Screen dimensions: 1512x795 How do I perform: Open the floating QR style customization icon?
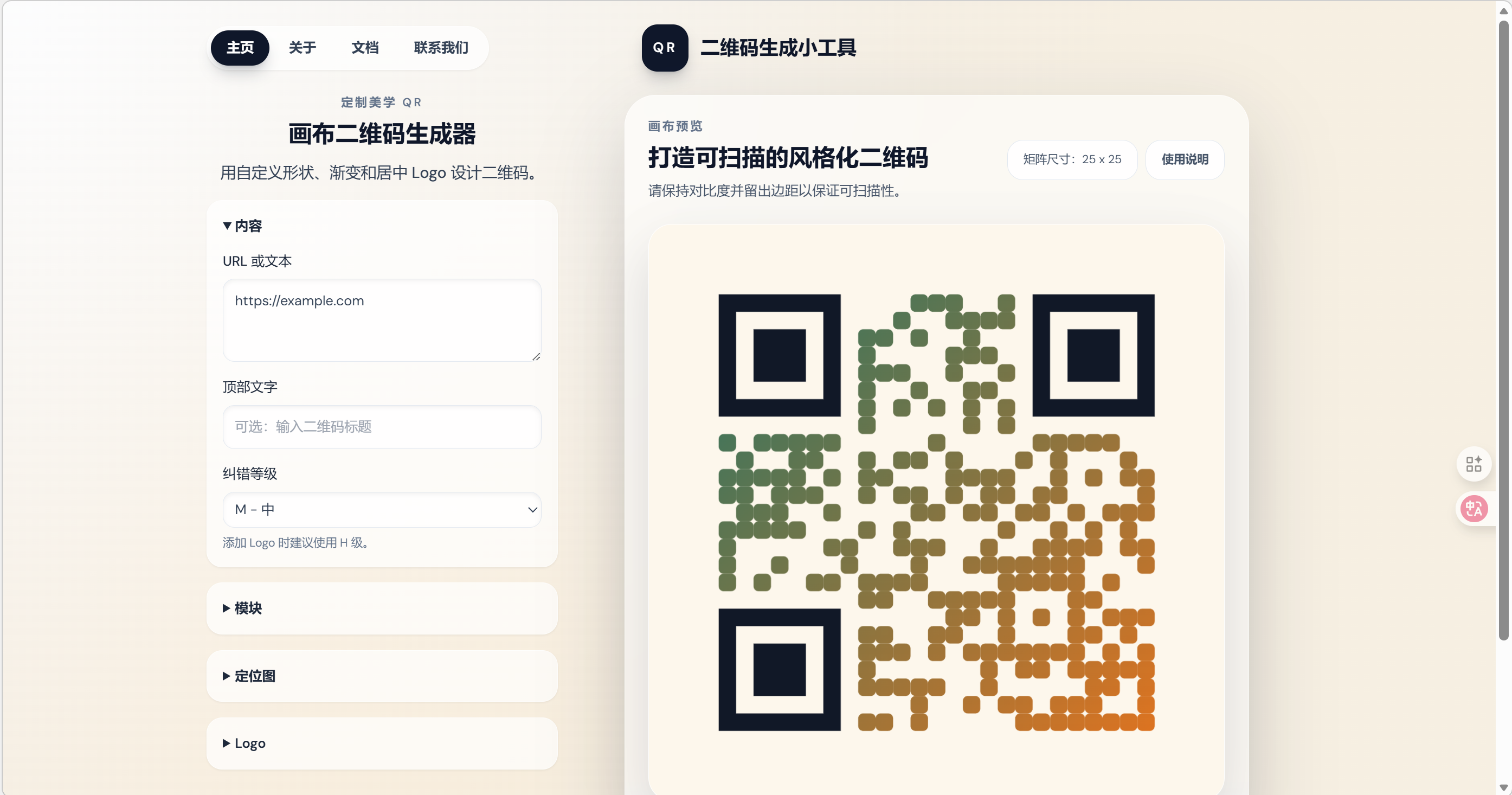(x=1474, y=464)
